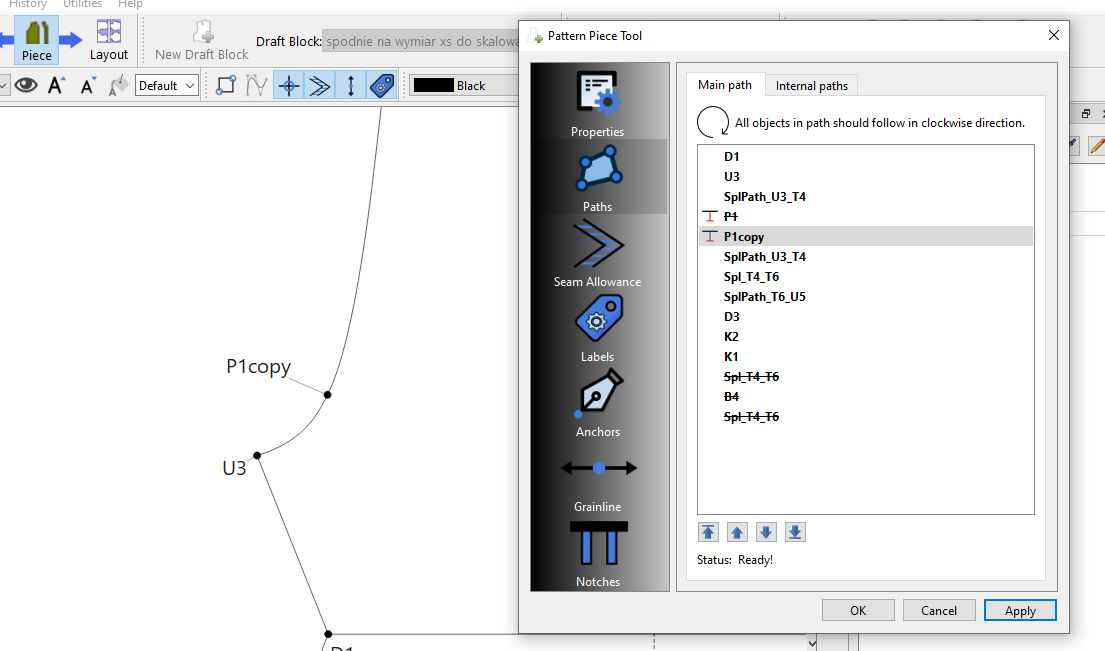The width and height of the screenshot is (1105, 651).
Task: Open the Black pen color dropdown
Action: click(x=463, y=86)
